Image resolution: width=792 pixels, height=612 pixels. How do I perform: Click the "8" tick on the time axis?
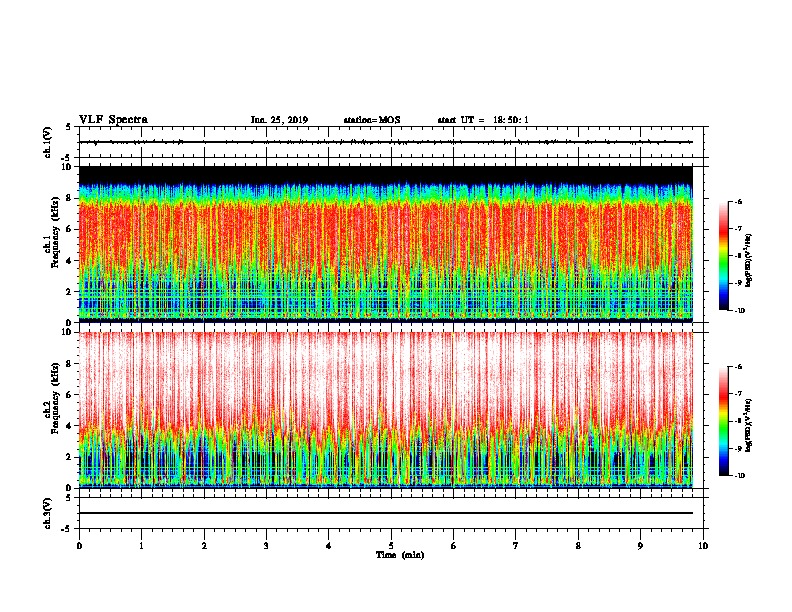578,546
